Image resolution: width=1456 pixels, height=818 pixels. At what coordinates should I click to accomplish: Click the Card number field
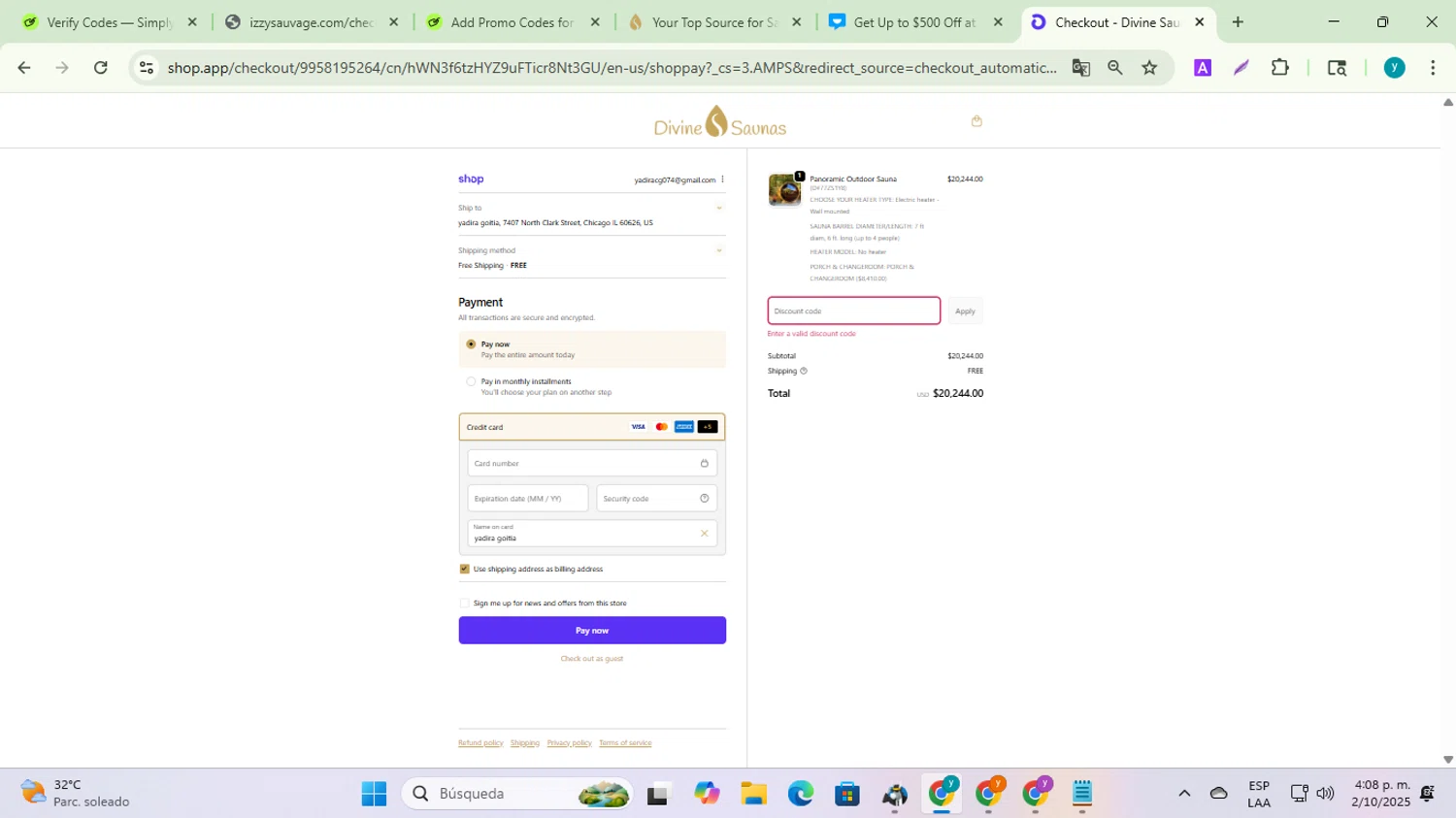(x=592, y=463)
